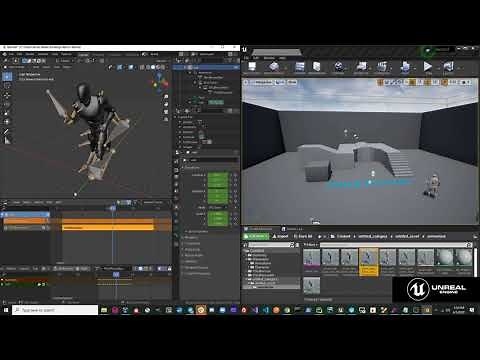Open the Marketplace from Unreal toolbar

point(316,67)
